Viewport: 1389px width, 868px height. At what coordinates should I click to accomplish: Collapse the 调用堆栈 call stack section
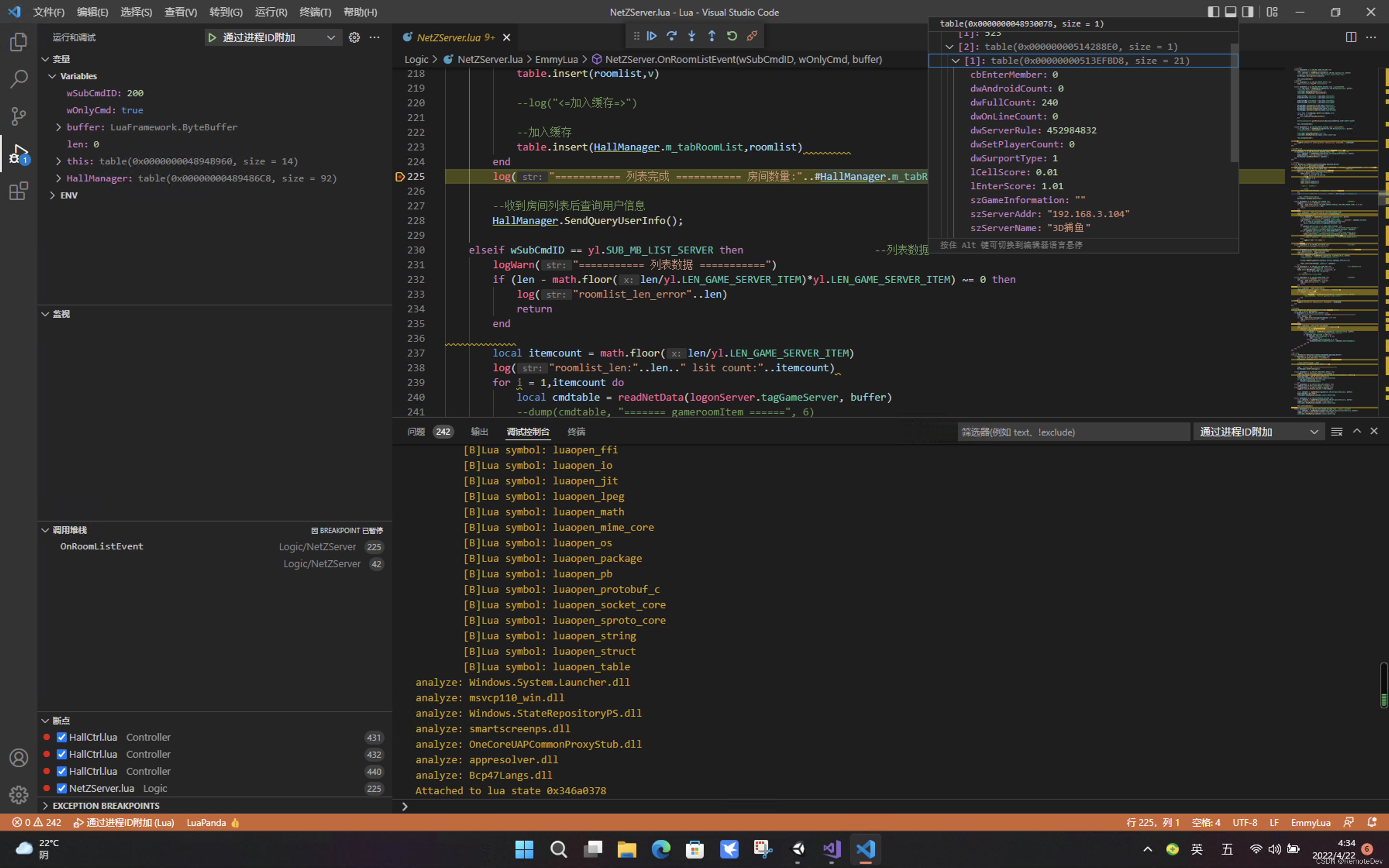(x=45, y=530)
